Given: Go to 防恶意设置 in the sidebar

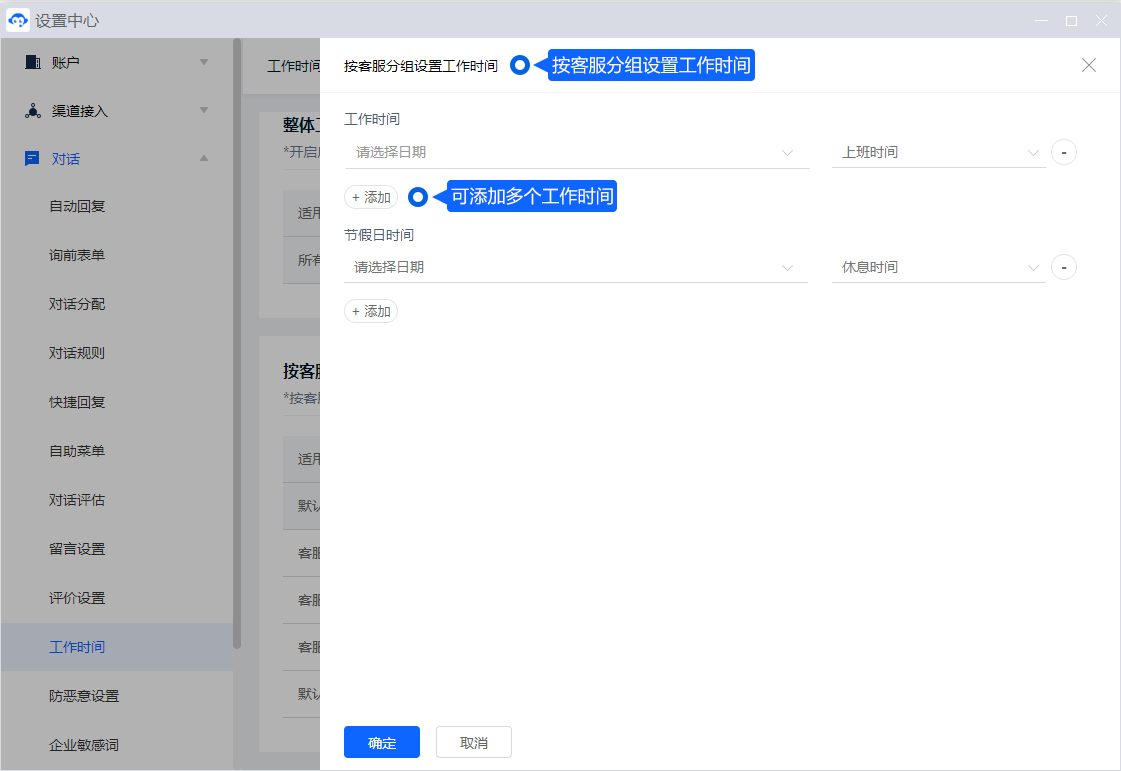Looking at the screenshot, I should tap(84, 696).
